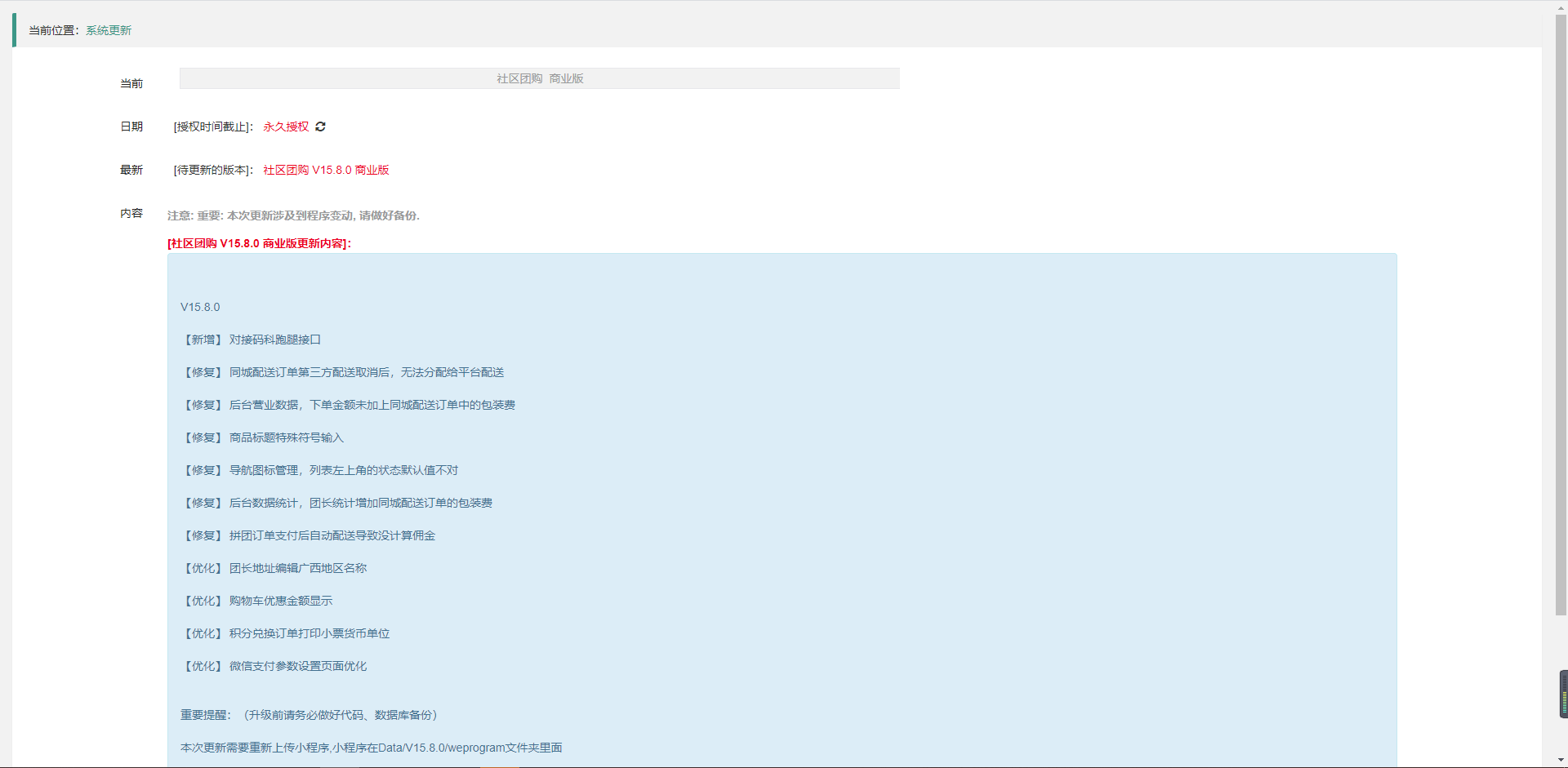This screenshot has width=1568, height=768.
Task: Click scrollbar up arrow
Action: 1561,7
